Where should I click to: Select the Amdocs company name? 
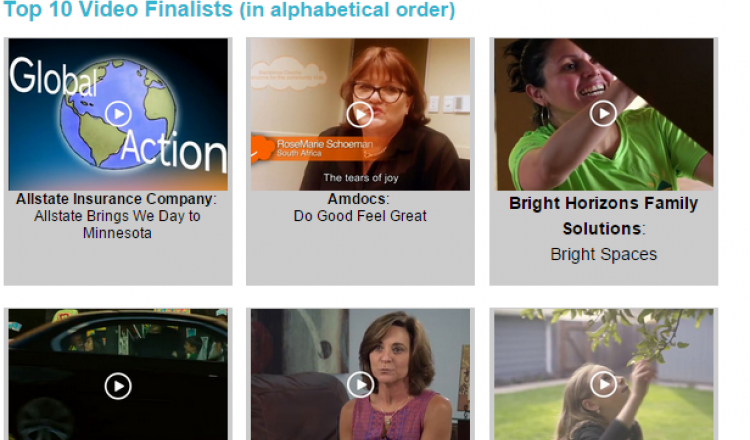359,199
